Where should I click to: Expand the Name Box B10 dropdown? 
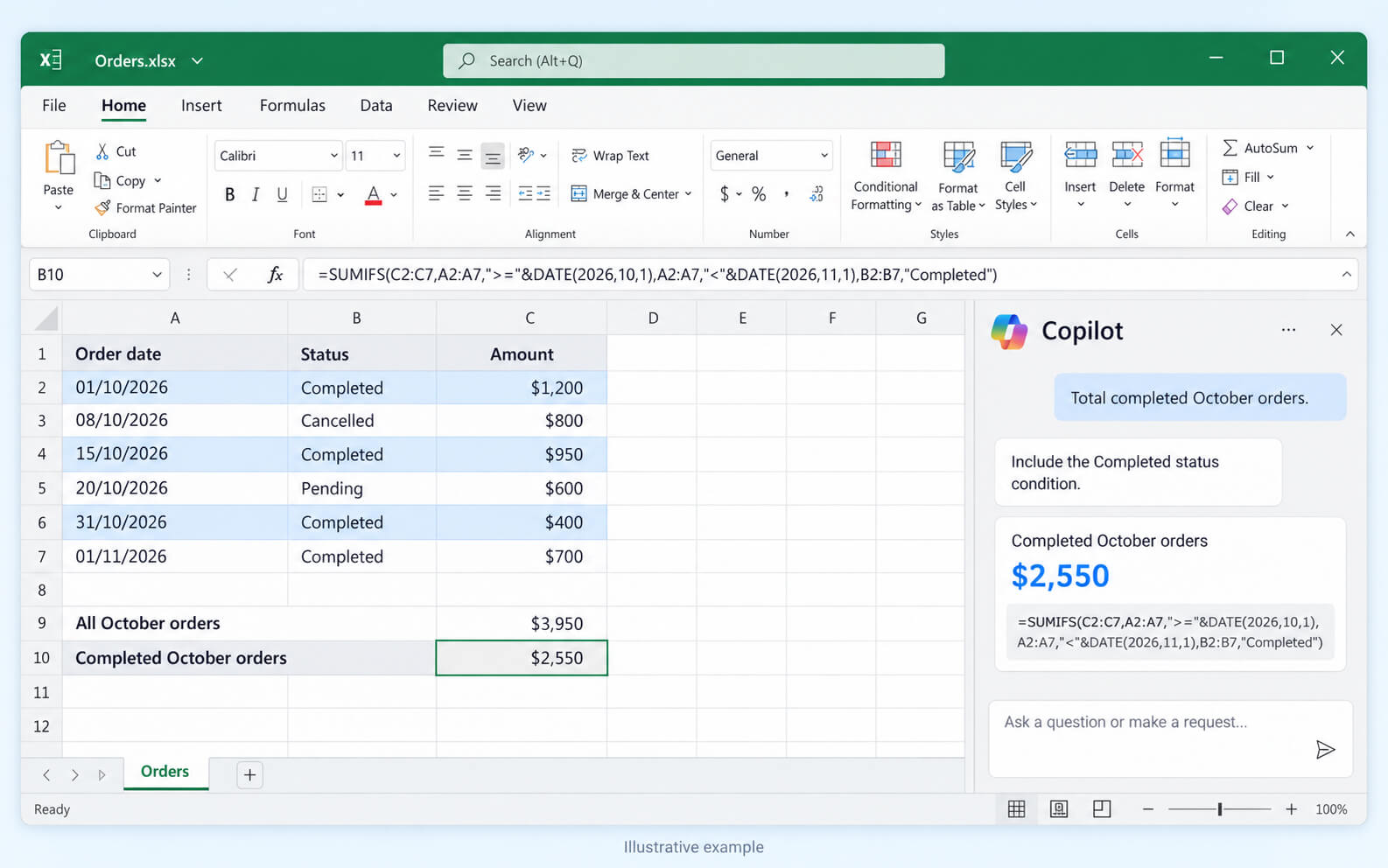coord(157,275)
